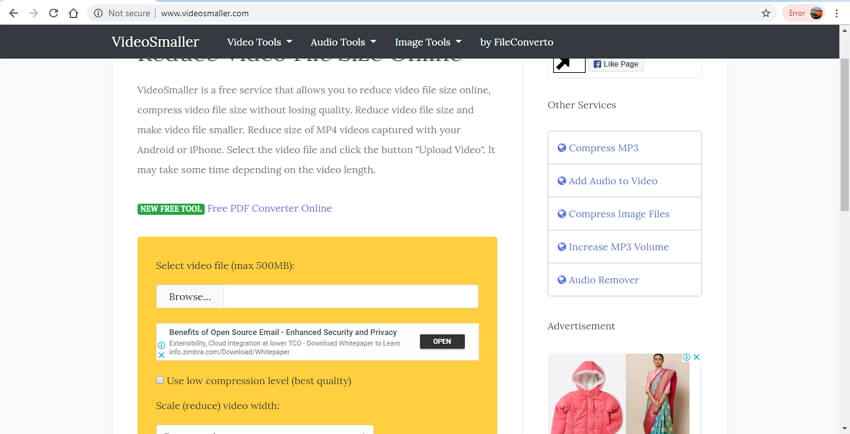Click globe icon beside Increase MP3 Volume
Screen dimensions: 850x434
coord(562,247)
